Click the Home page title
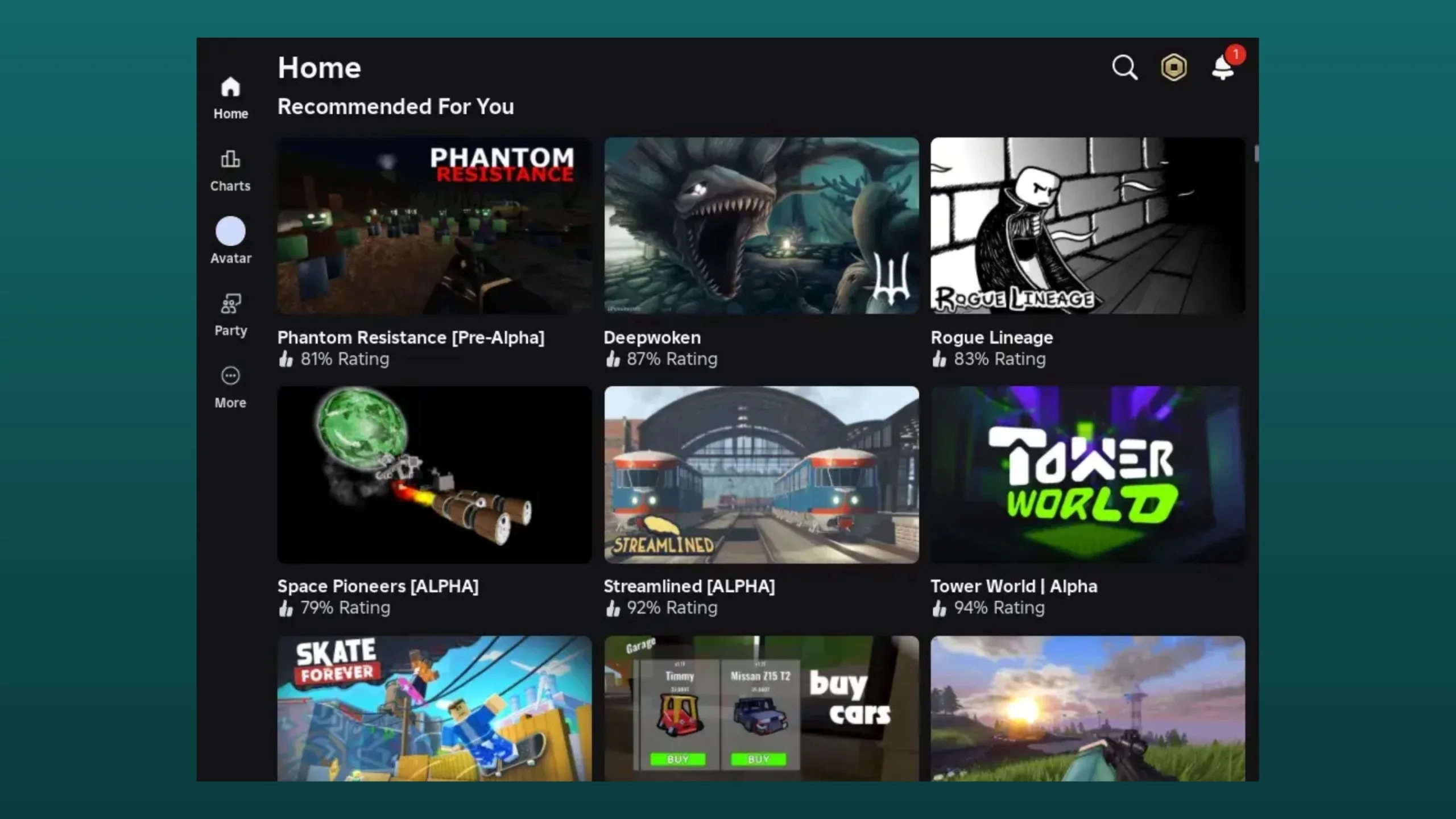 click(320, 68)
